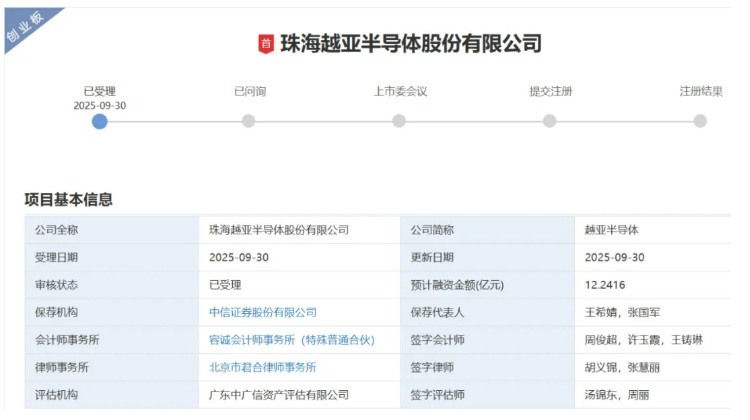This screenshot has width=750, height=420.
Task: Click the 珠海越亚半导体股份有限公司 page title
Action: coord(410,44)
